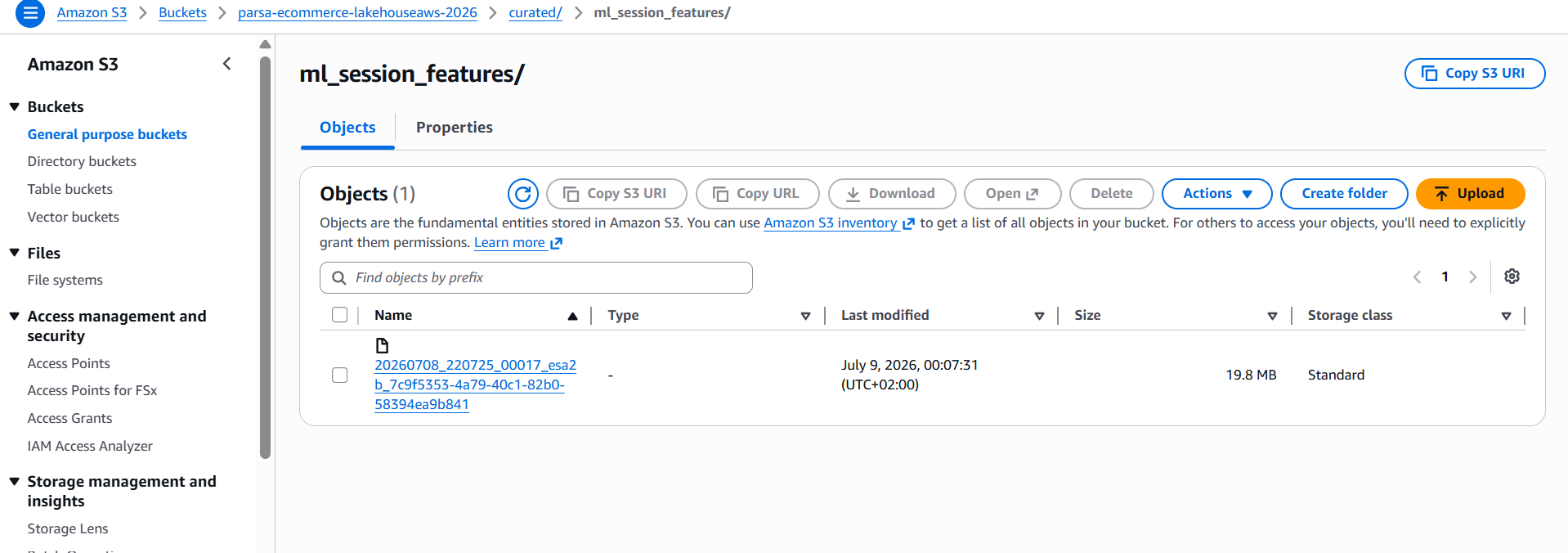
Task: Sort by Name column arrow
Action: (x=573, y=316)
